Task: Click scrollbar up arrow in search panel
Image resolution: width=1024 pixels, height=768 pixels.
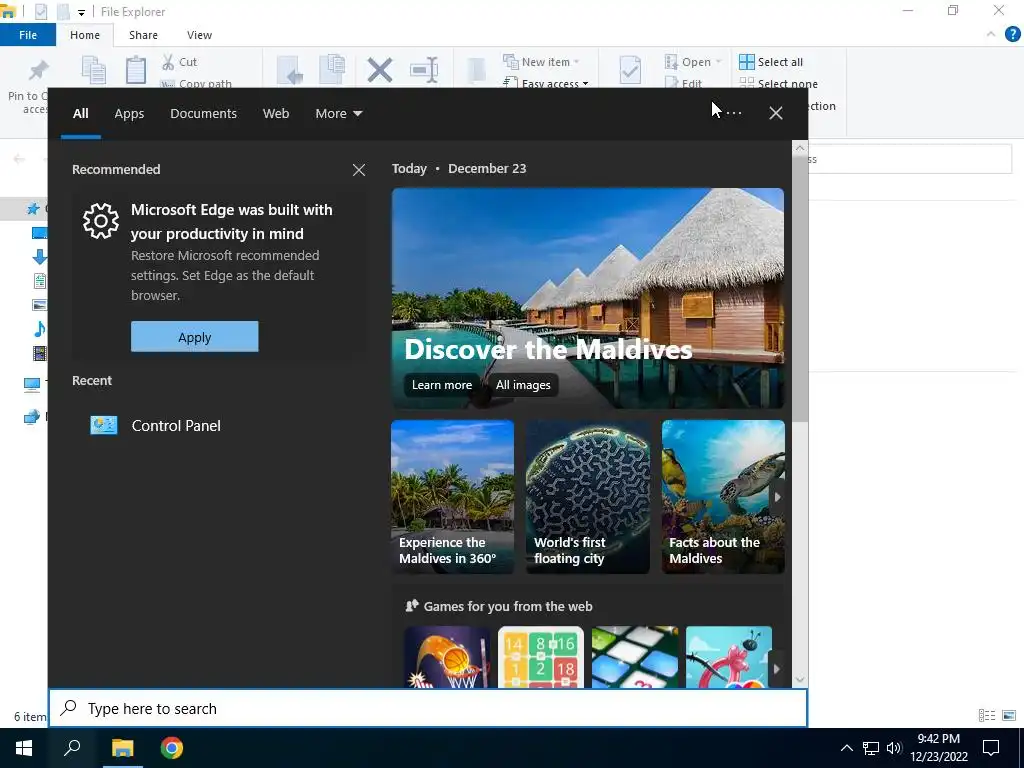Action: click(800, 148)
